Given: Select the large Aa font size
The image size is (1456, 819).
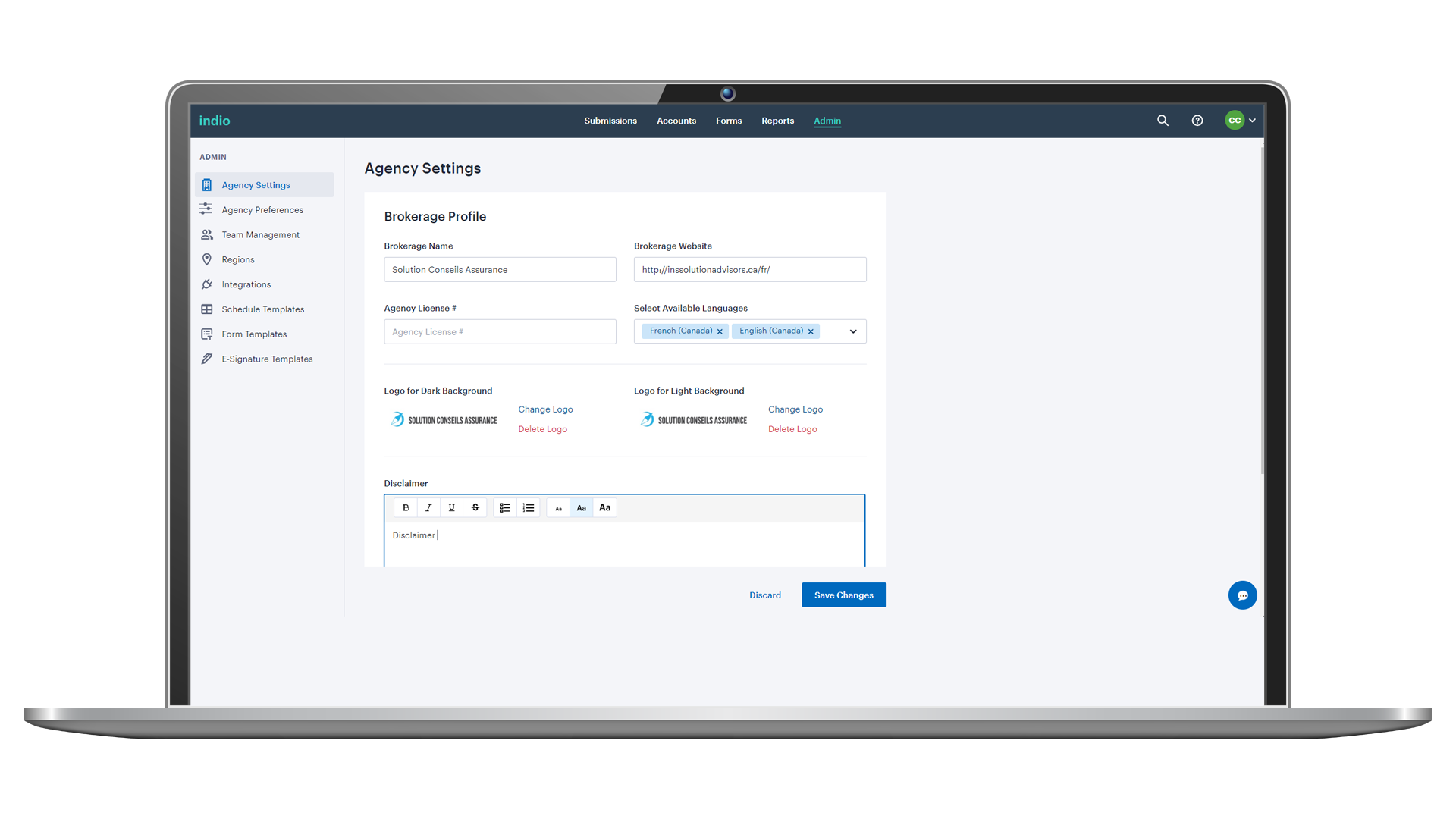Looking at the screenshot, I should click(x=605, y=508).
